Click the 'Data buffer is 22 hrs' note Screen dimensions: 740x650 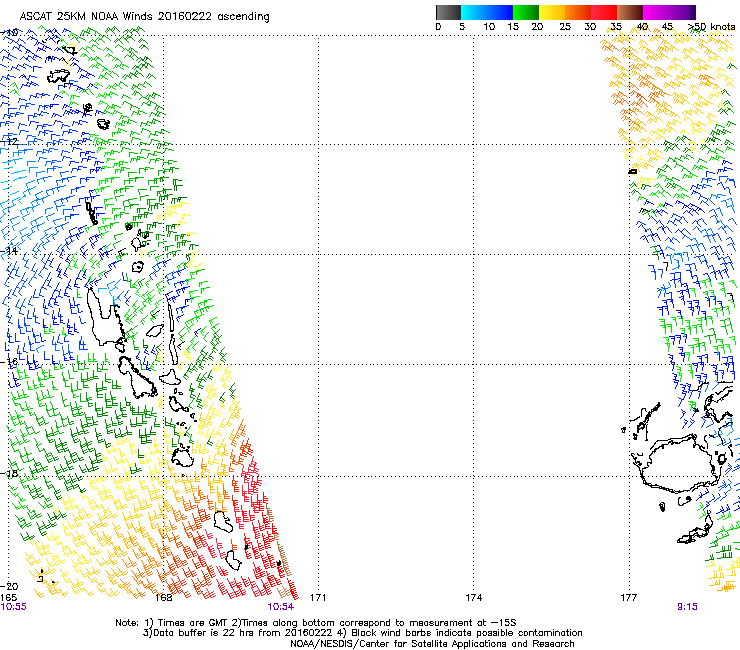click(x=362, y=633)
